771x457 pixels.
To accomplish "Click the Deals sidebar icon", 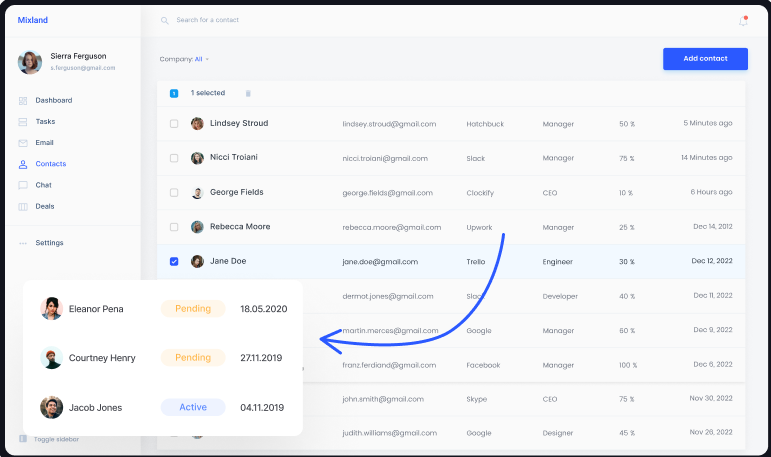I will 23,206.
